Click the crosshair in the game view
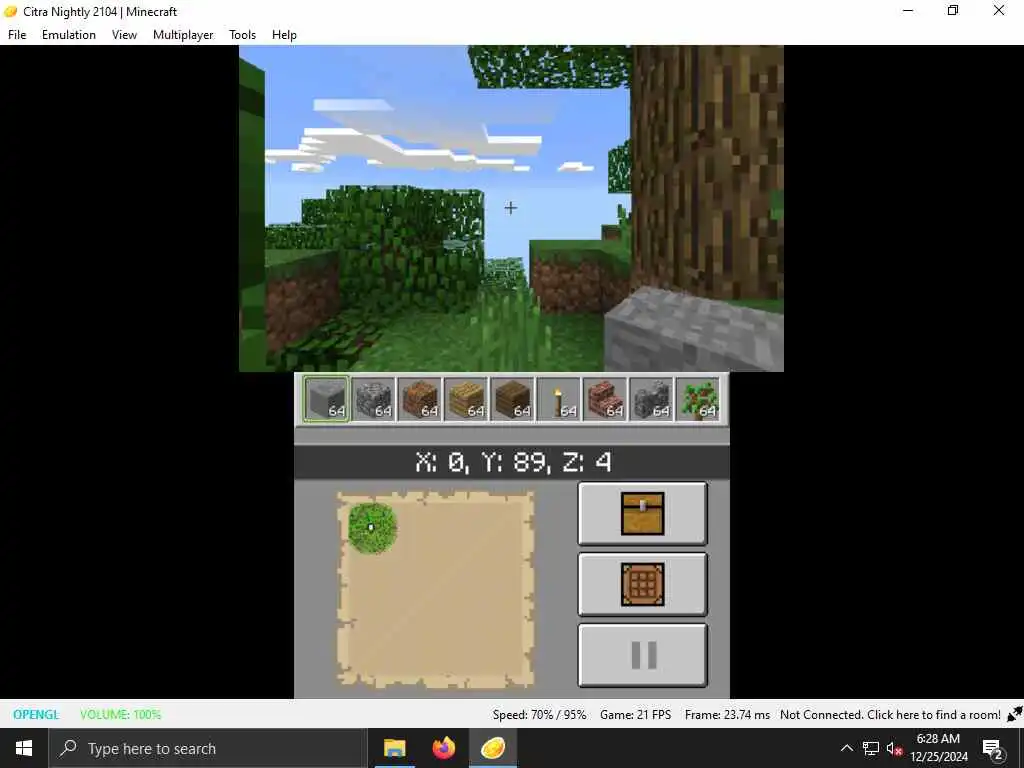 [x=511, y=208]
